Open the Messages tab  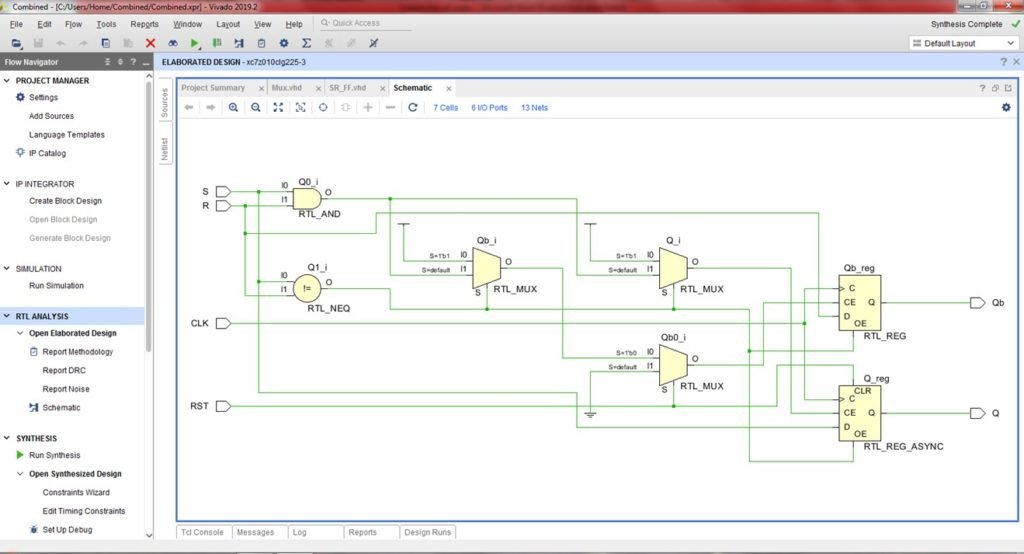click(x=255, y=532)
